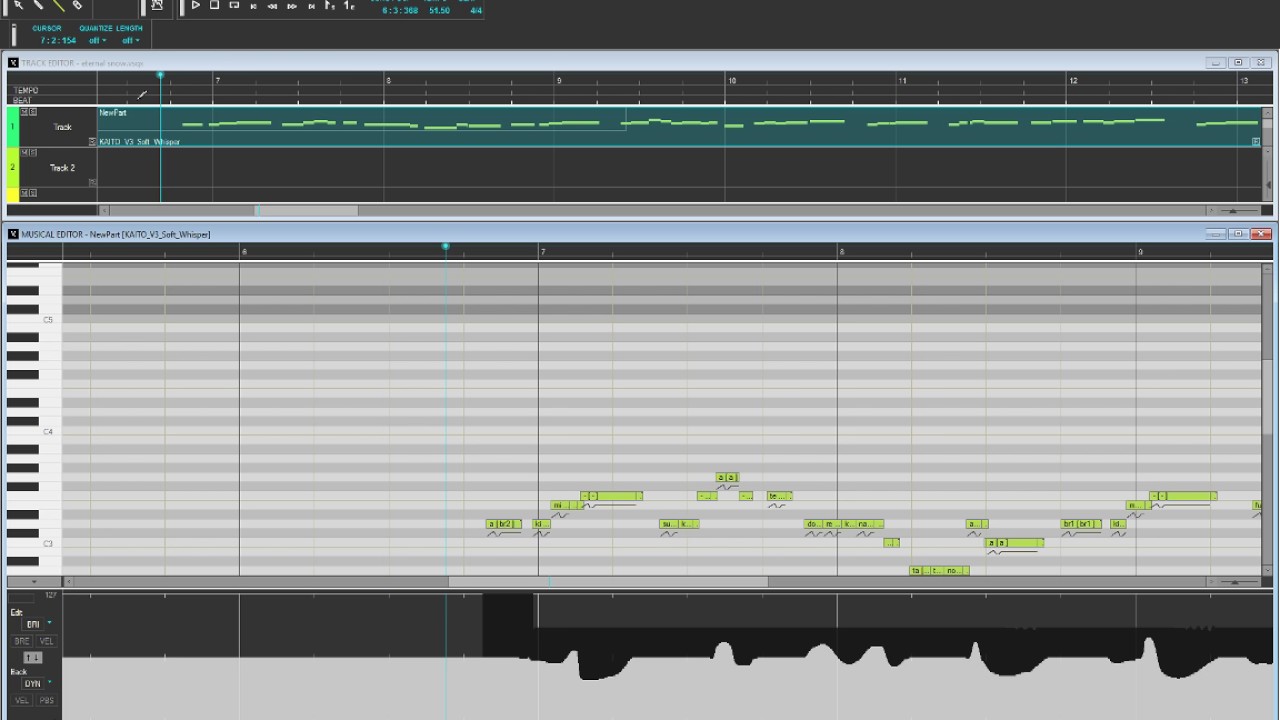The image size is (1280, 720).
Task: Click the rewind transport button
Action: point(272,6)
